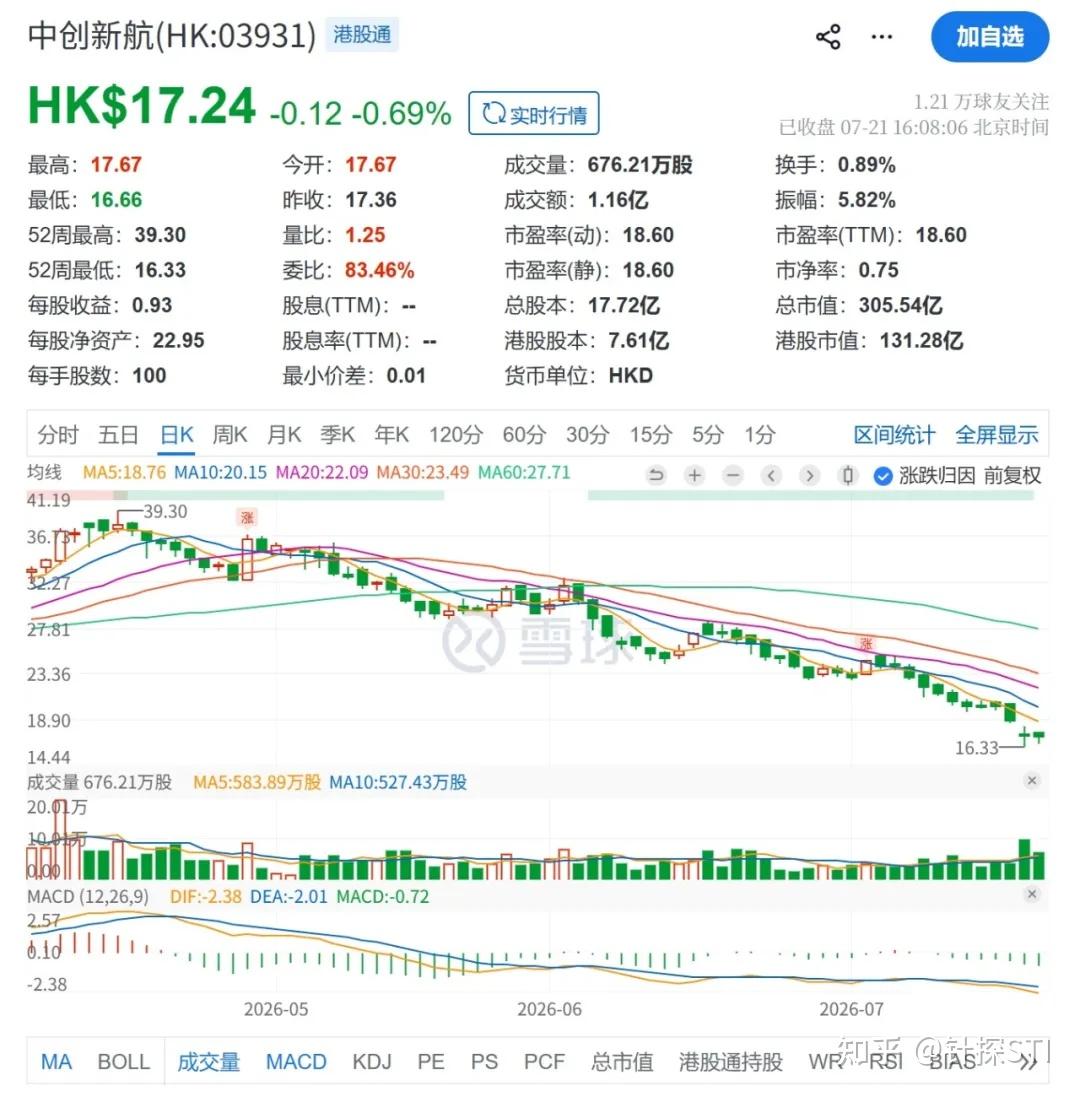The image size is (1080, 1097).
Task: Toggle the BOLL indicator
Action: [x=124, y=1062]
